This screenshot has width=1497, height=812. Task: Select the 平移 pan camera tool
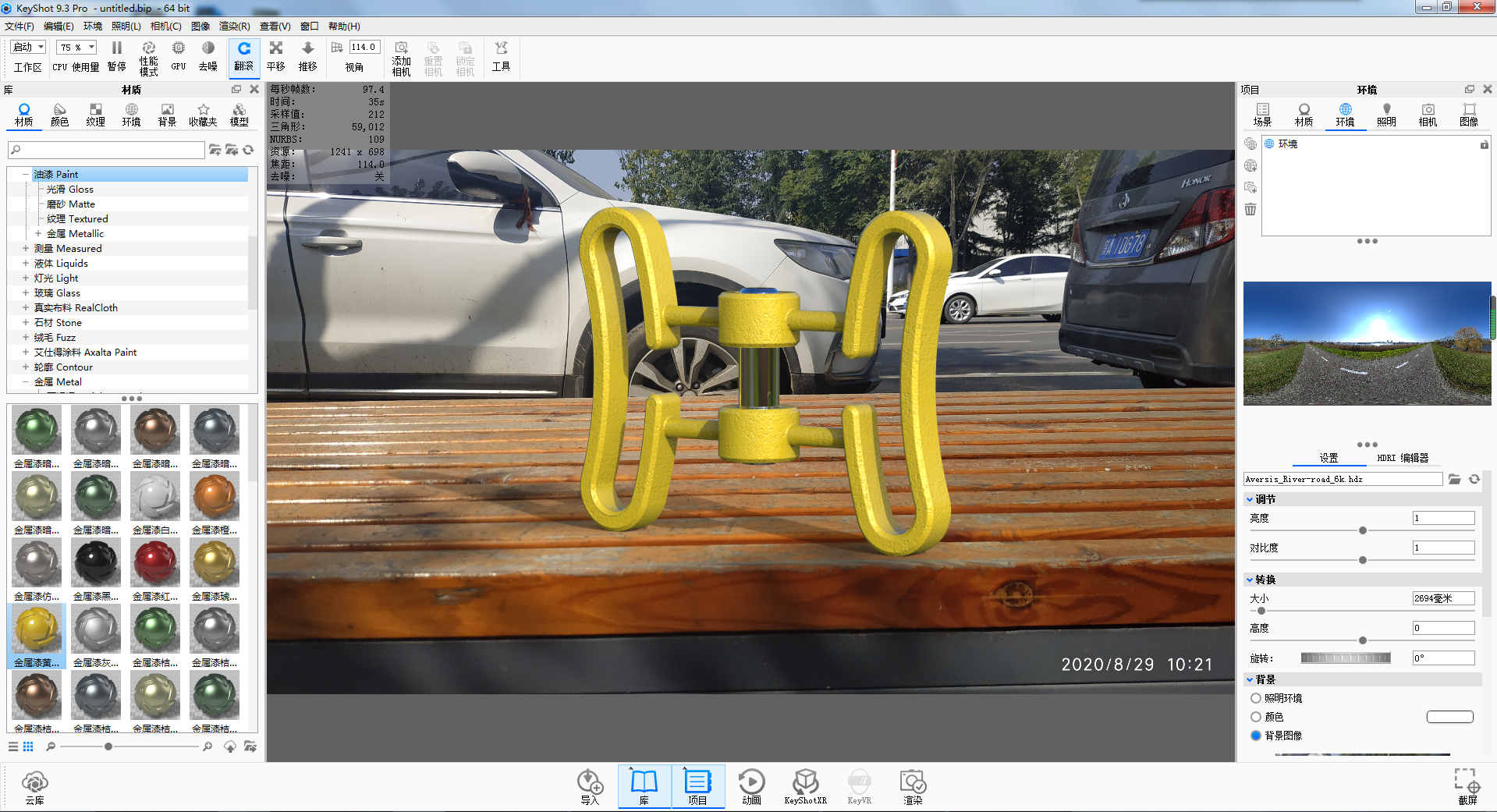(x=276, y=57)
